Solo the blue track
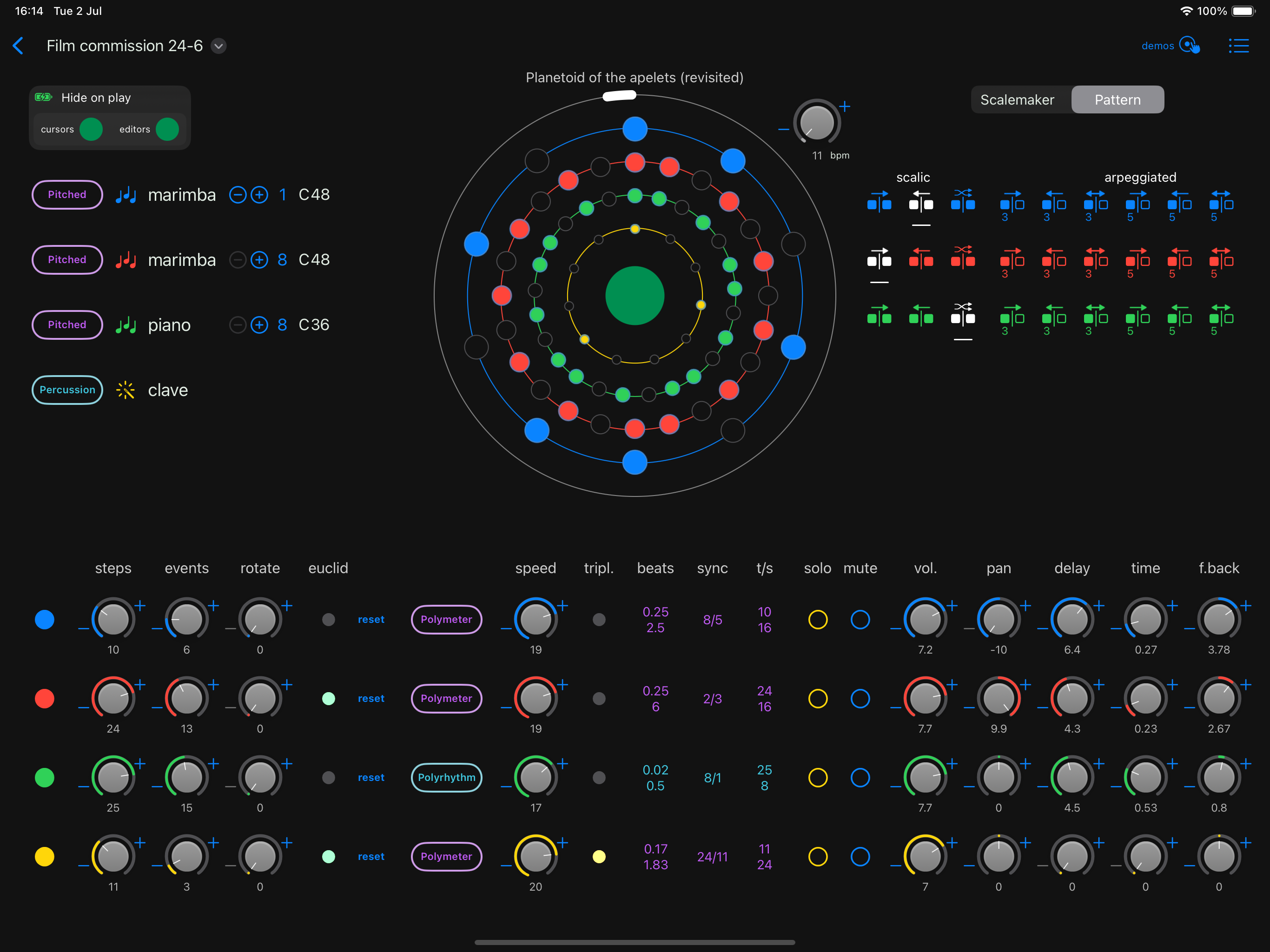Viewport: 1270px width, 952px height. [818, 620]
